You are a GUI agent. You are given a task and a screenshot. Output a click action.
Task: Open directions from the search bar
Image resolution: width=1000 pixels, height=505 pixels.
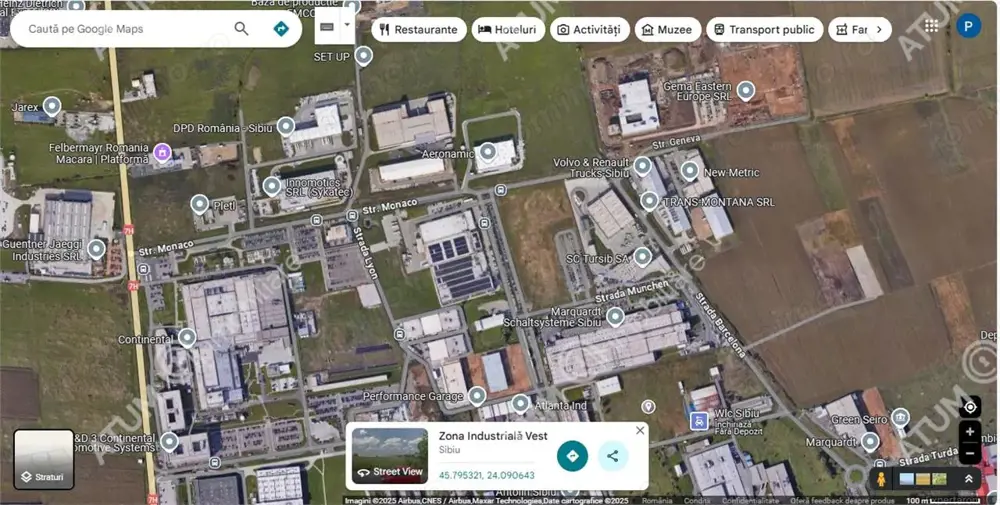pyautogui.click(x=281, y=29)
